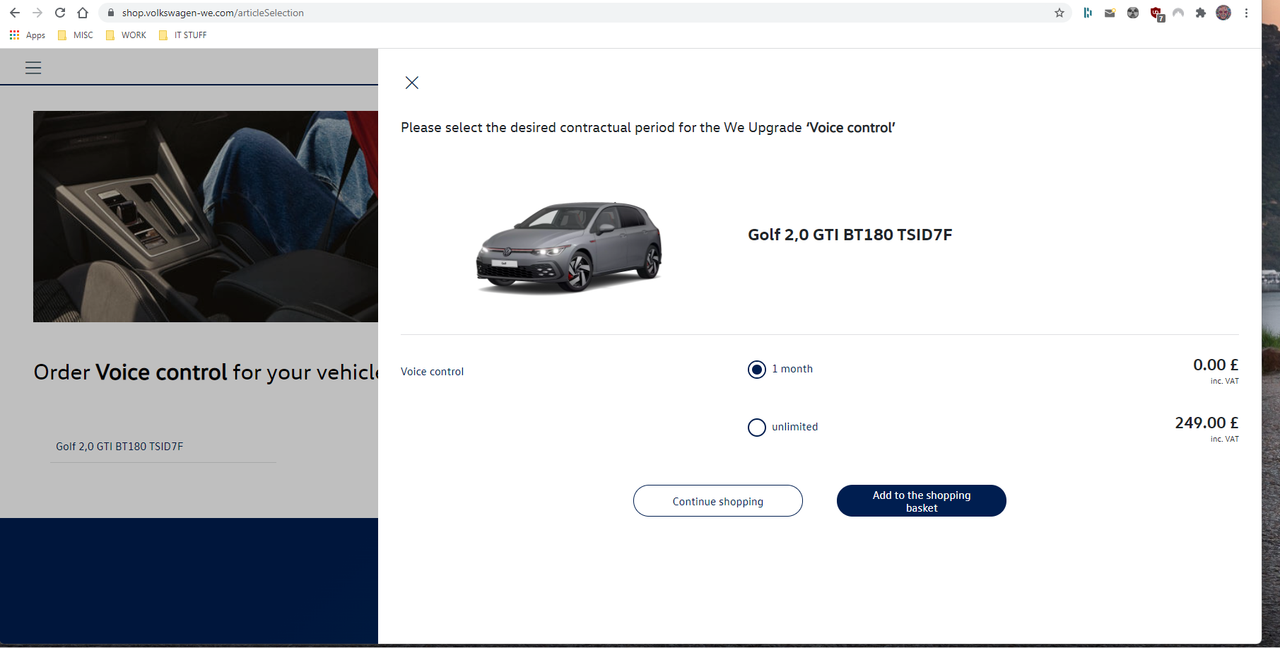Click the 249.00 £ price
Image resolution: width=1280 pixels, height=648 pixels.
[x=1207, y=423]
